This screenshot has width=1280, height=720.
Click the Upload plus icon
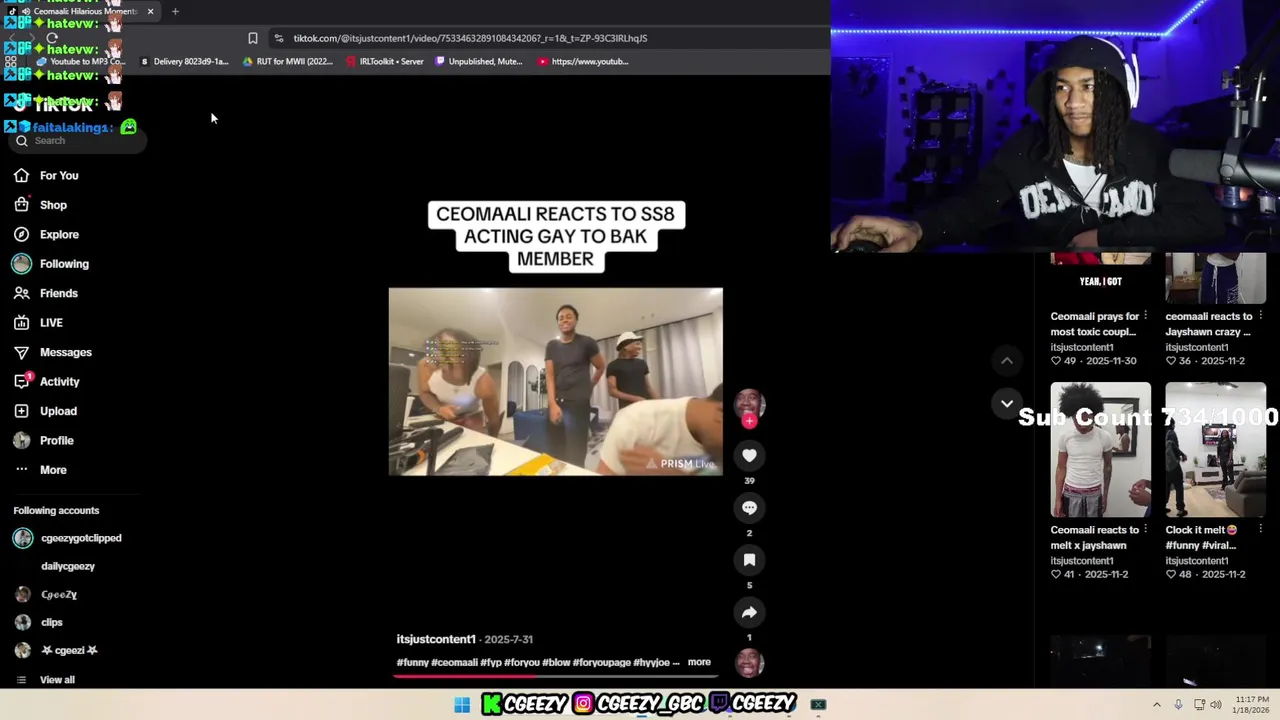click(21, 411)
